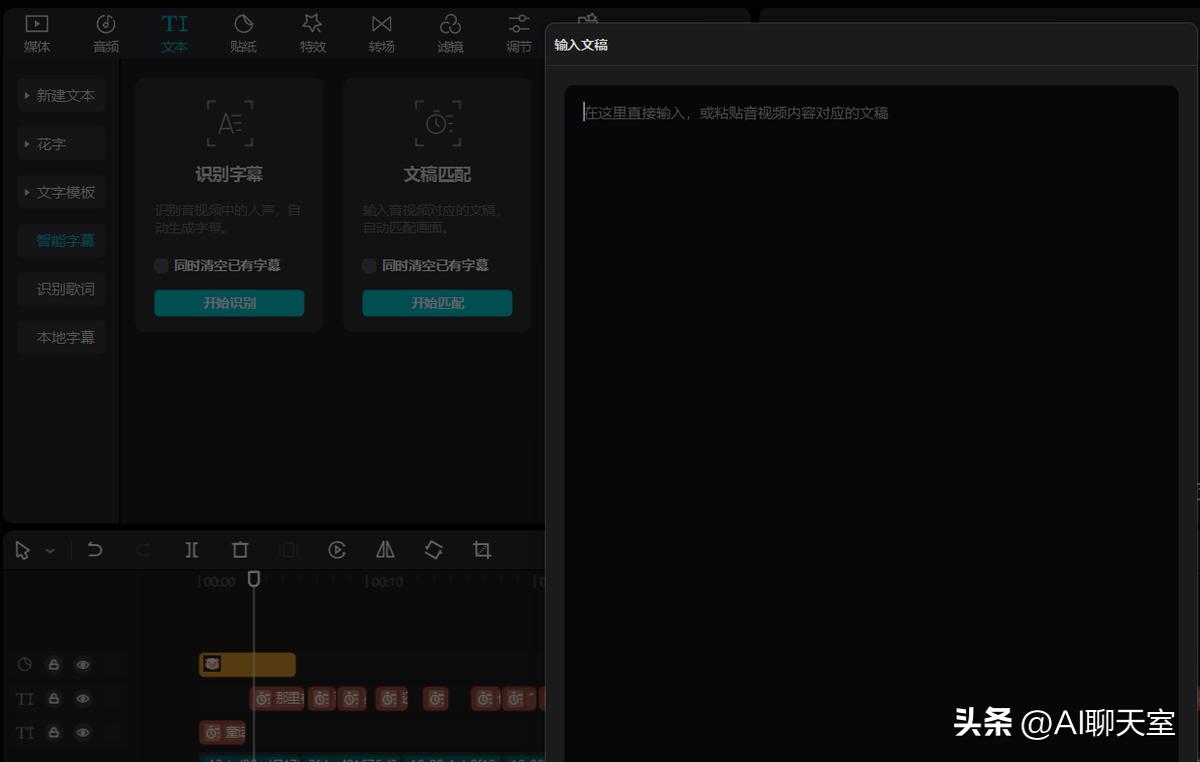The image size is (1200, 762).
Task: Click the 镜像 mirror icon in timeline toolbar
Action: (x=385, y=549)
